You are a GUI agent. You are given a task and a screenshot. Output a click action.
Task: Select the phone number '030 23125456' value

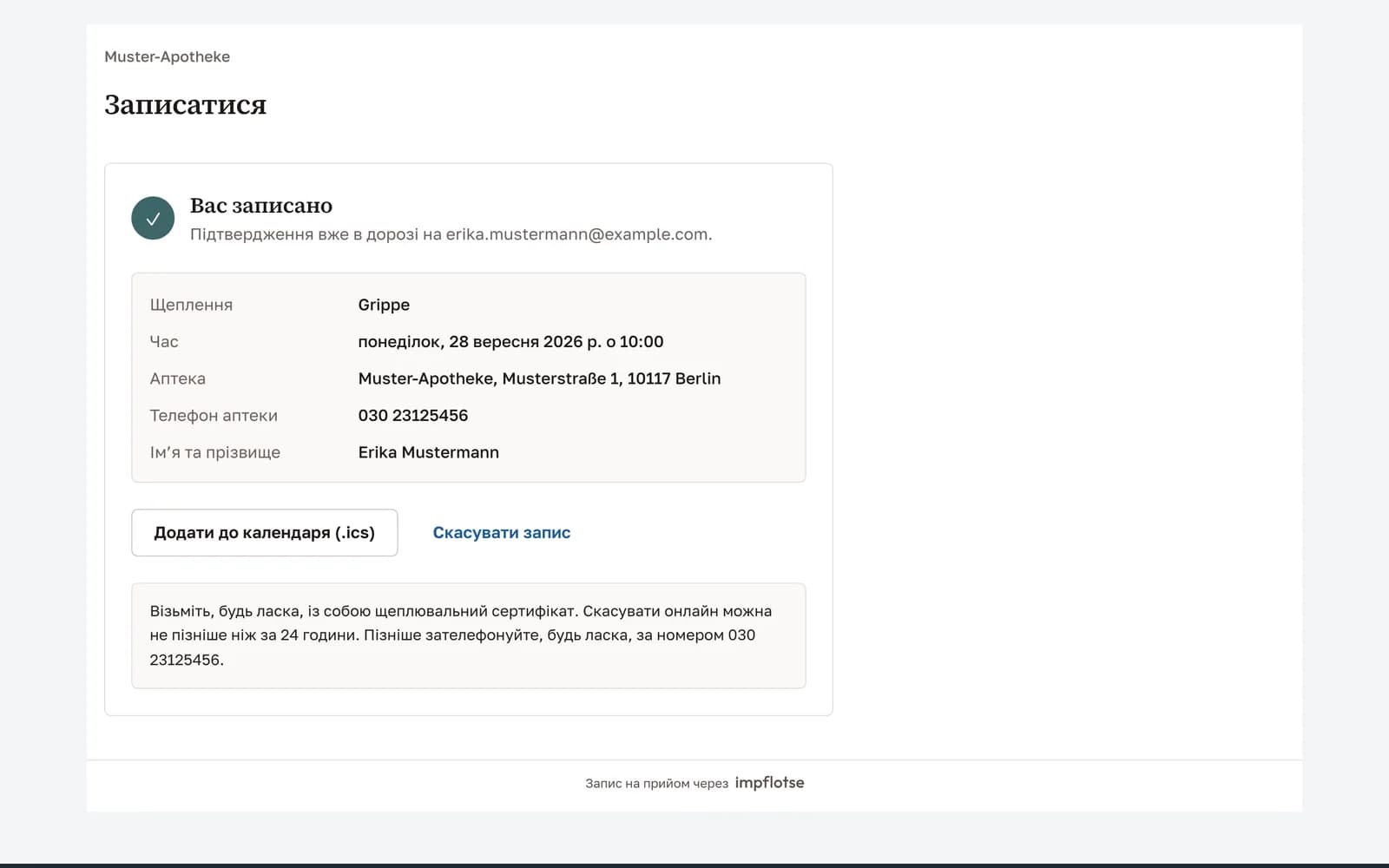coord(413,416)
